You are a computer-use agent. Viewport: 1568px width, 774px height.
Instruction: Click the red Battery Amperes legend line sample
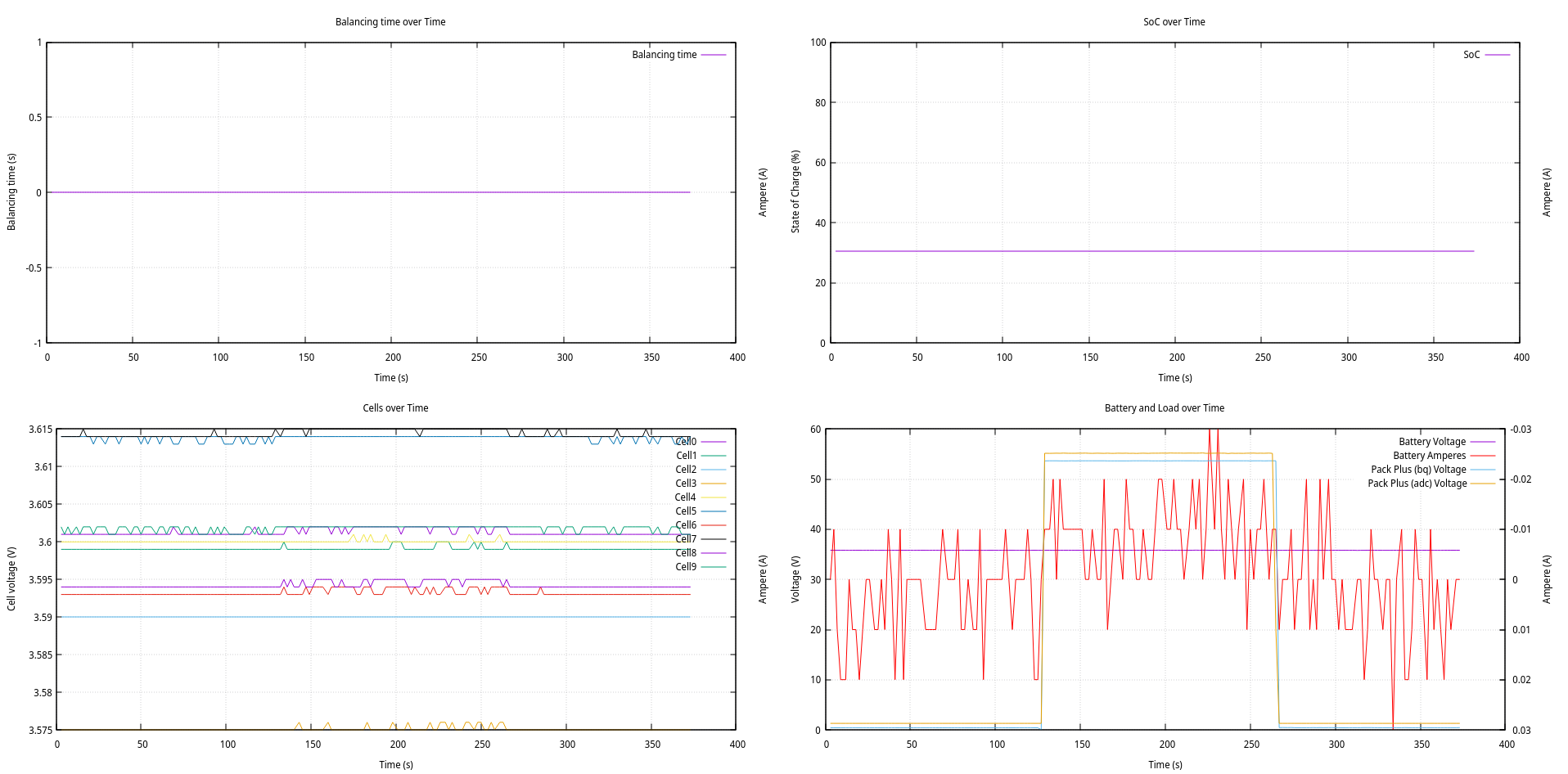click(x=1482, y=456)
